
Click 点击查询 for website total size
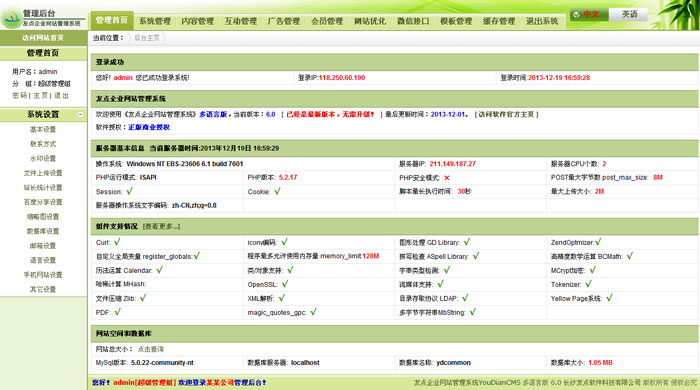(150, 349)
